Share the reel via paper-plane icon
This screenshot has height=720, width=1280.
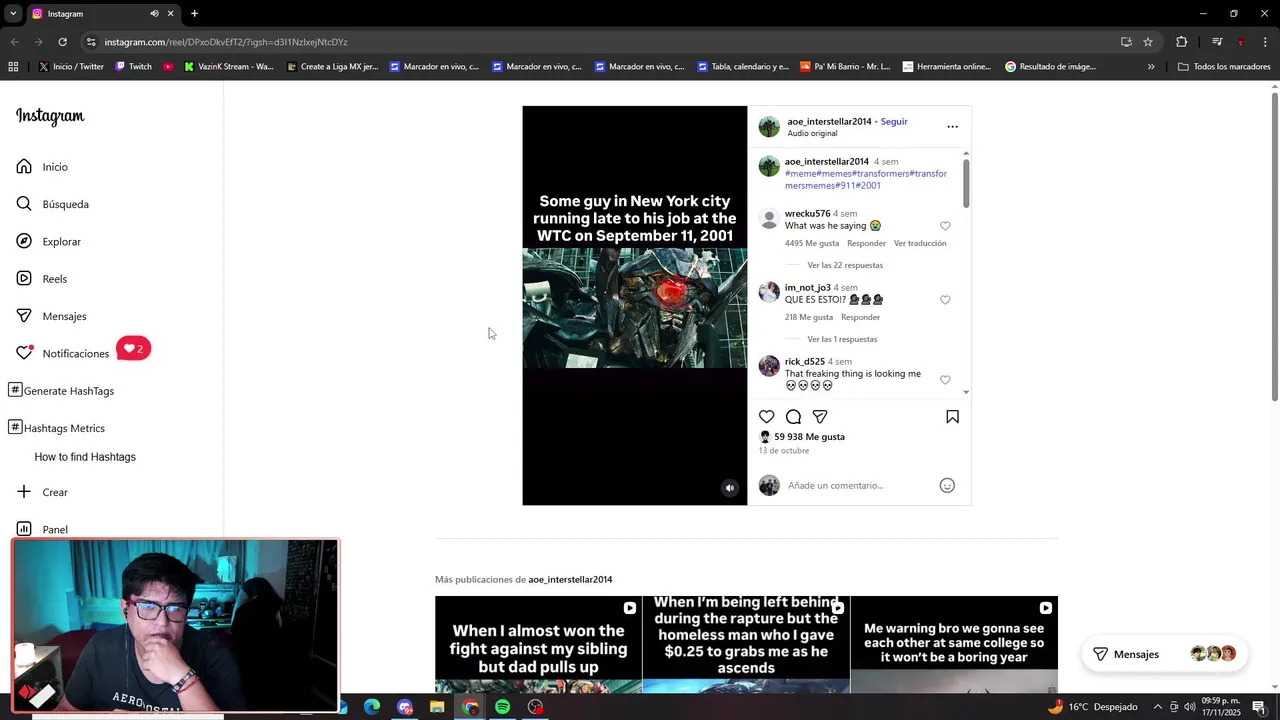(820, 416)
